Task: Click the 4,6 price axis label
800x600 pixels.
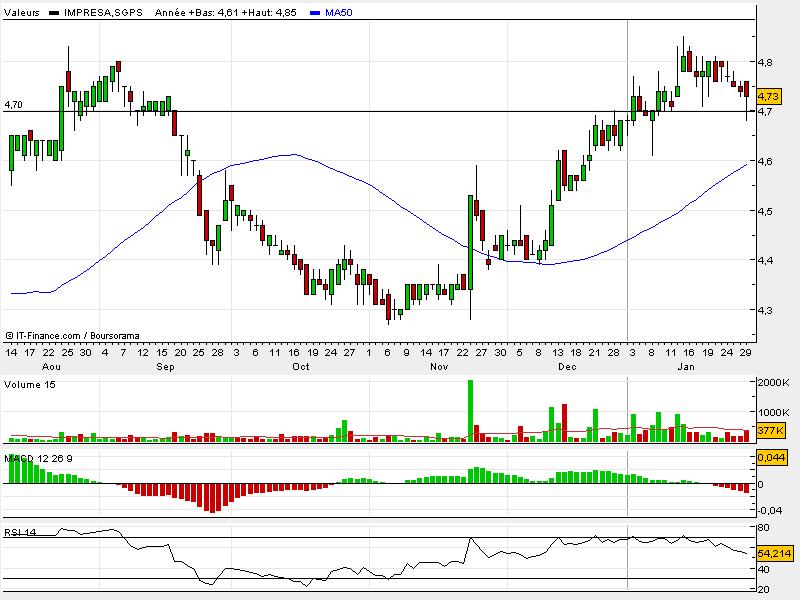Action: (x=765, y=161)
